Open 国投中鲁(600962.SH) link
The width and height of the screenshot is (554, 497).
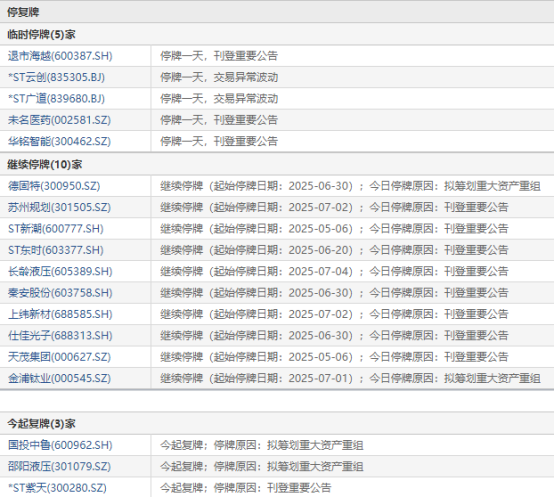coord(60,445)
